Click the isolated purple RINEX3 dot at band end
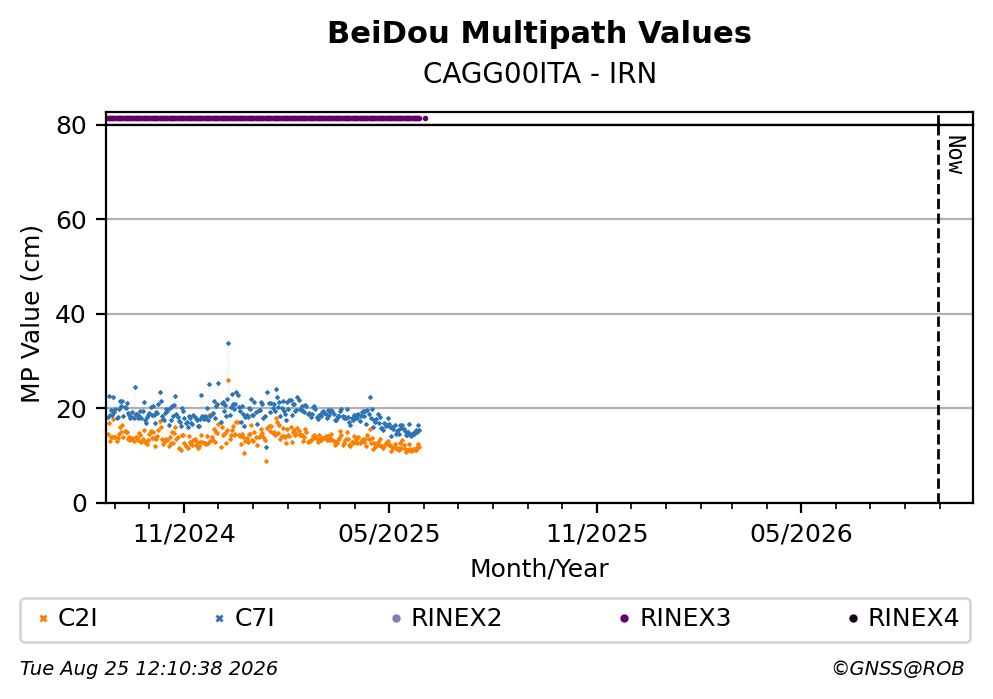The width and height of the screenshot is (993, 699). click(x=426, y=118)
